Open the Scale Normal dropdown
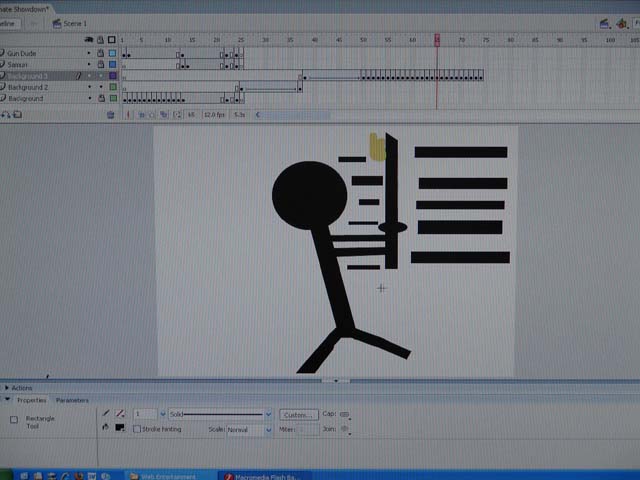Viewport: 640px width, 480px height. point(268,430)
